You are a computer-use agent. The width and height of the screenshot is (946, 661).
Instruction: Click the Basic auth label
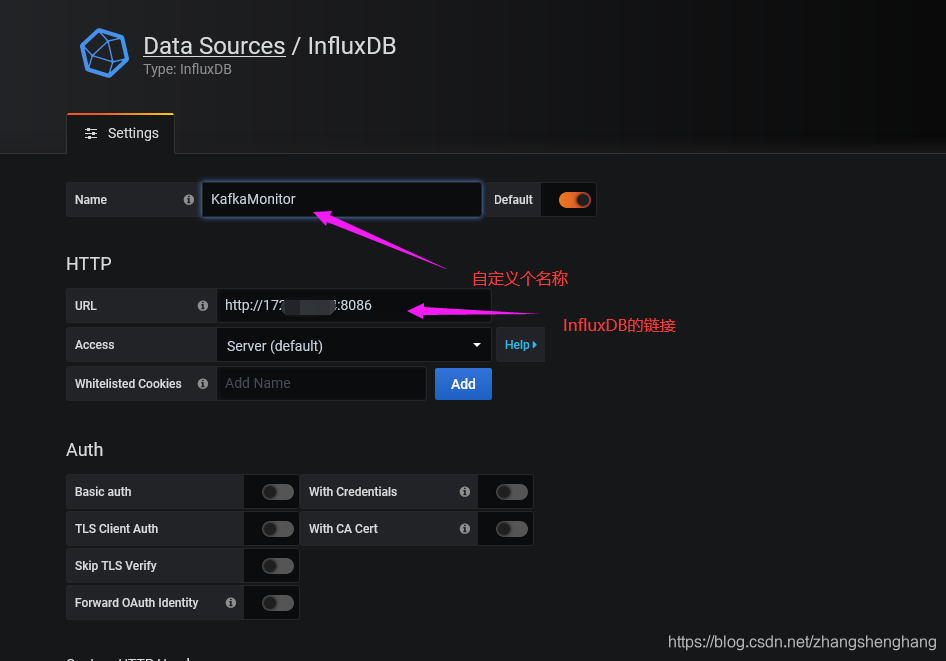click(x=103, y=492)
